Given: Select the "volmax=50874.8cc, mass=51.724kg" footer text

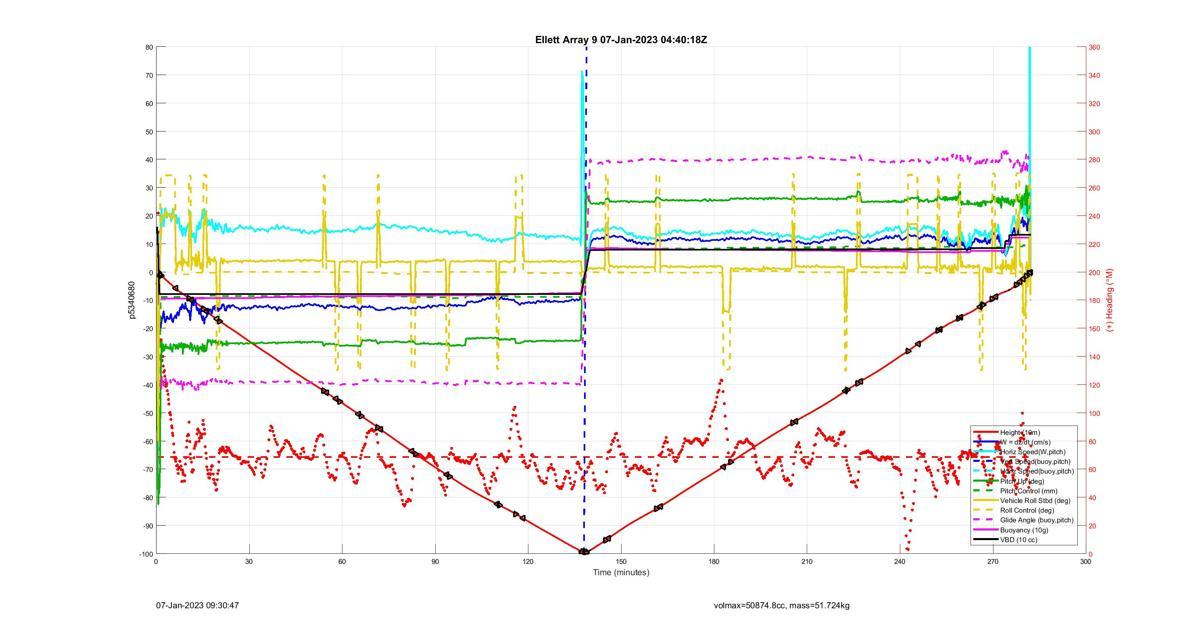Looking at the screenshot, I should [x=782, y=605].
